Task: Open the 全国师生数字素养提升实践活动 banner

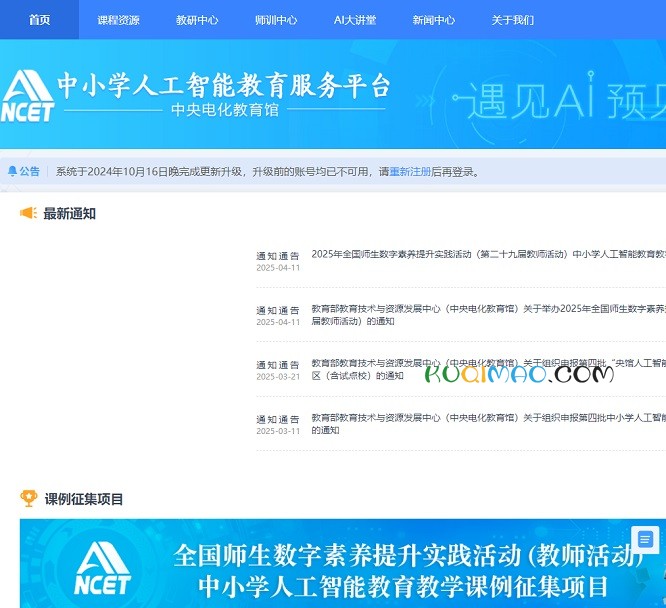Action: click(x=343, y=563)
